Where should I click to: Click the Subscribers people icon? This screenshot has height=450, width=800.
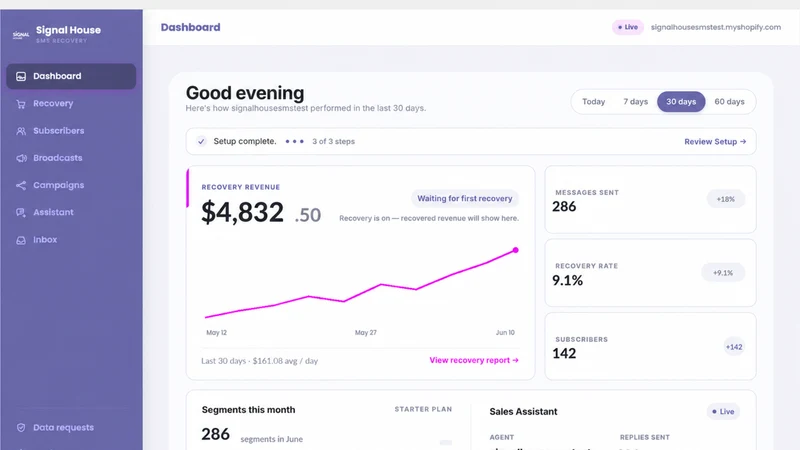coord(21,131)
